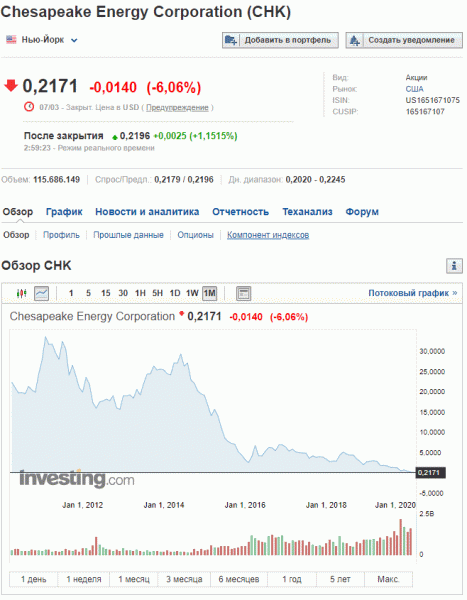The height and width of the screenshot is (600, 467).
Task: Switch chart to candlestick view icon
Action: 21,293
